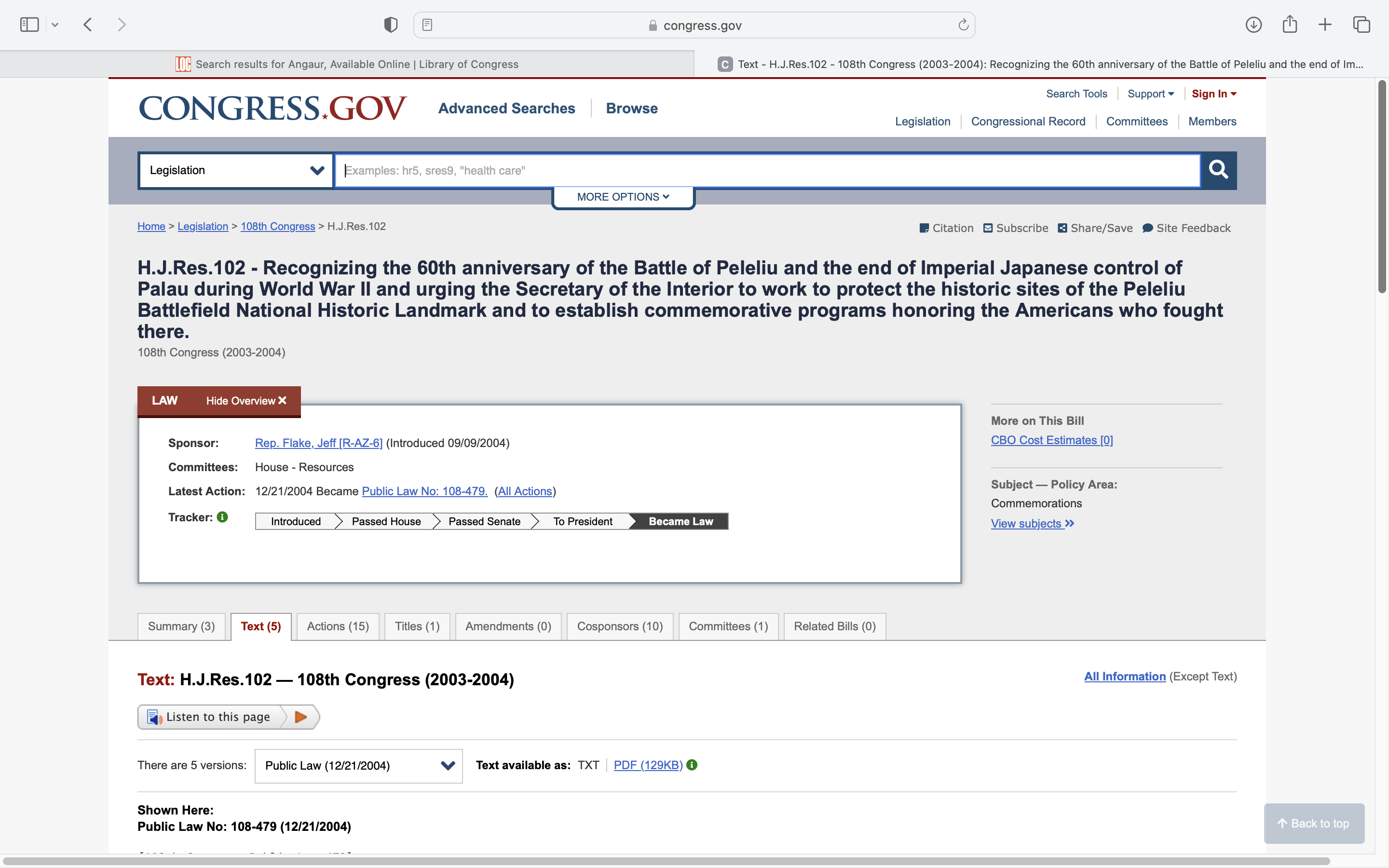Click the magnifying glass search button
The height and width of the screenshot is (868, 1389).
(1218, 170)
